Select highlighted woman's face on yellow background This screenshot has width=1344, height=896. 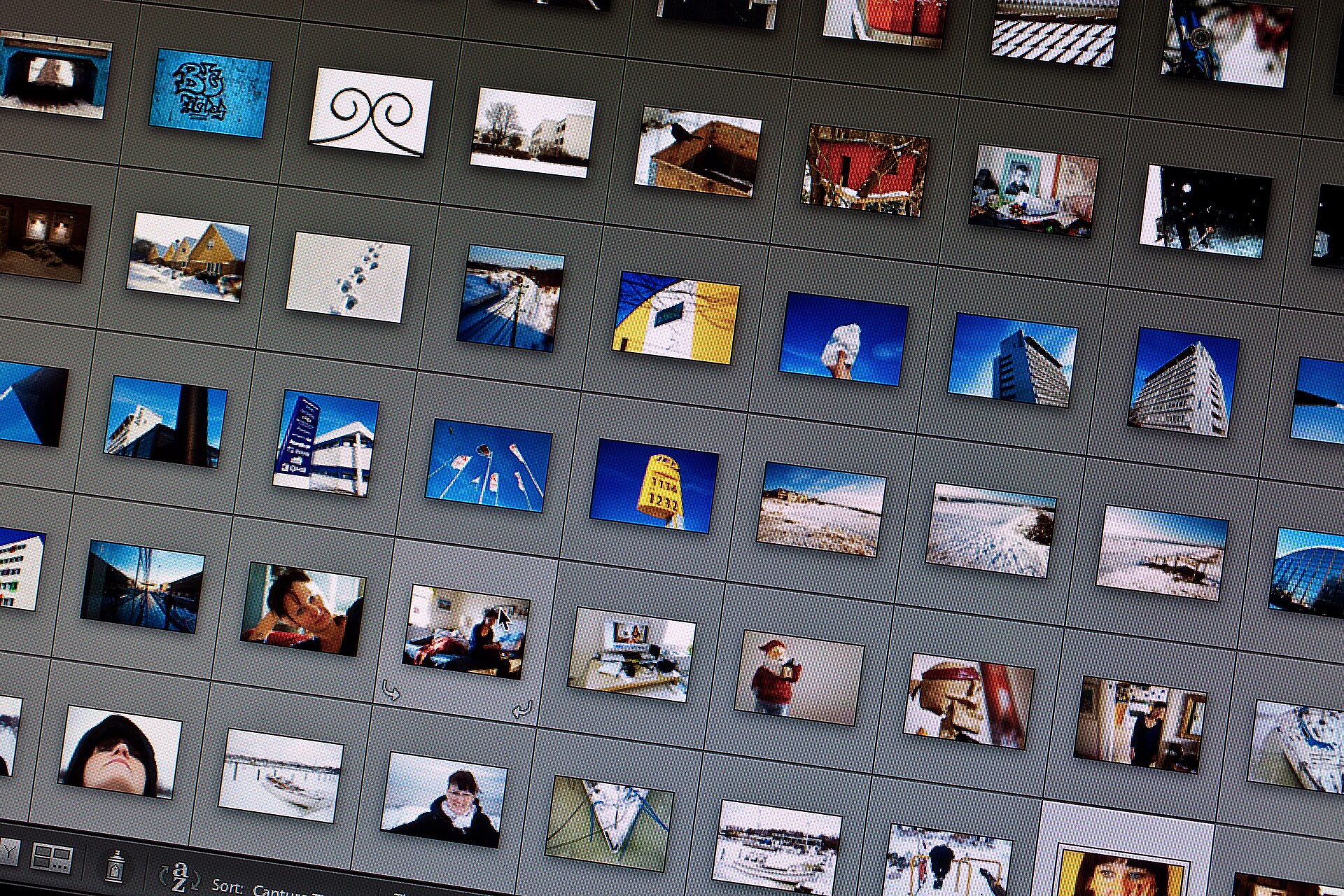tap(1122, 871)
